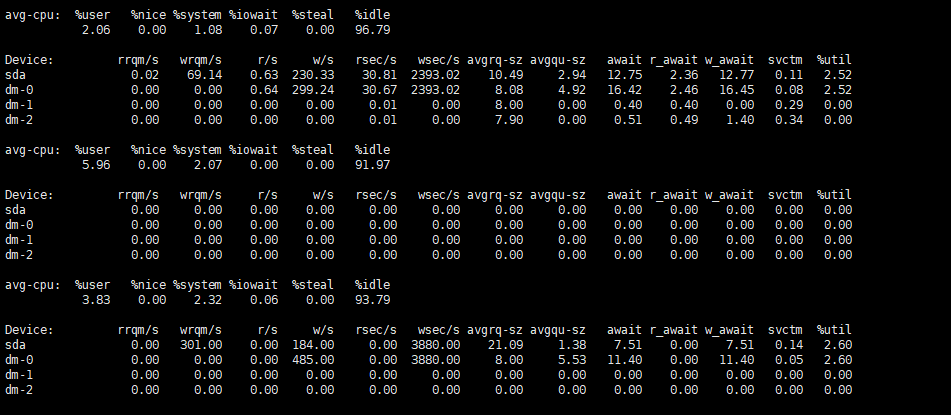Click sda w/s value 184.00
Image resolution: width=951 pixels, height=415 pixels.
point(313,345)
